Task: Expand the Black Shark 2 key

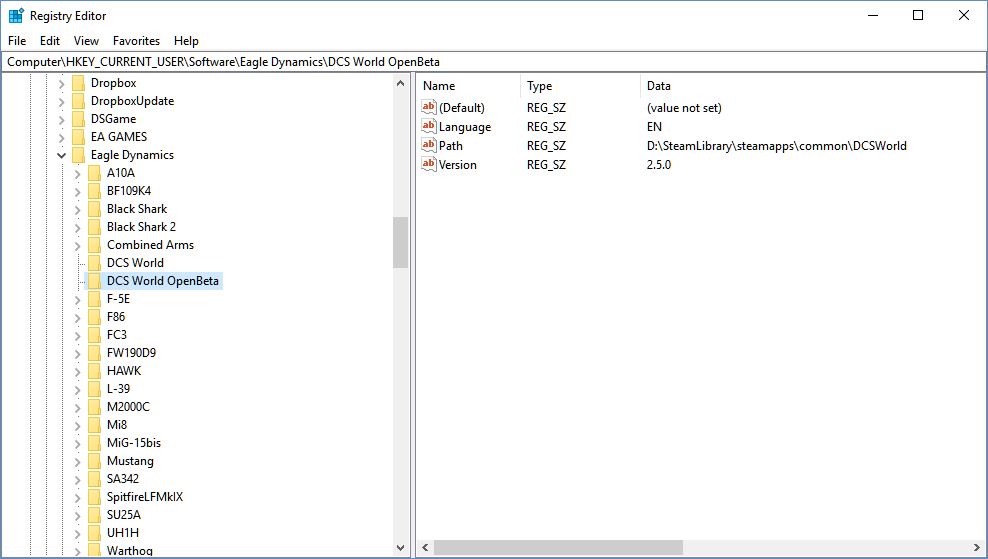Action: coord(78,228)
